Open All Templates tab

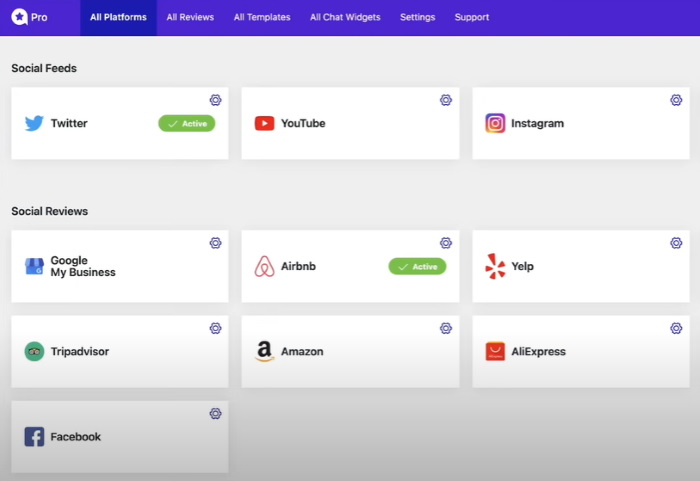click(x=262, y=17)
